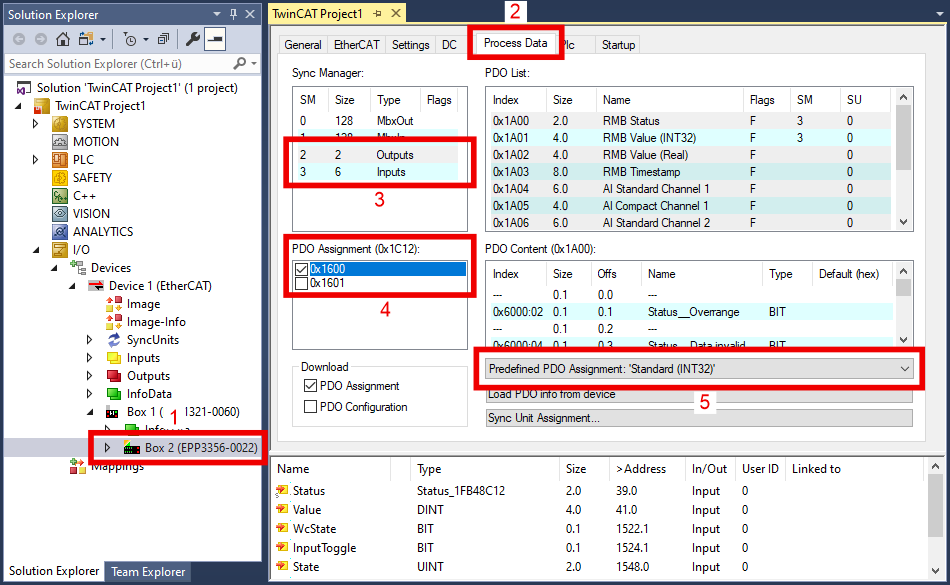Expand the Box 2 tree node
Image resolution: width=950 pixels, height=585 pixels.
108,448
